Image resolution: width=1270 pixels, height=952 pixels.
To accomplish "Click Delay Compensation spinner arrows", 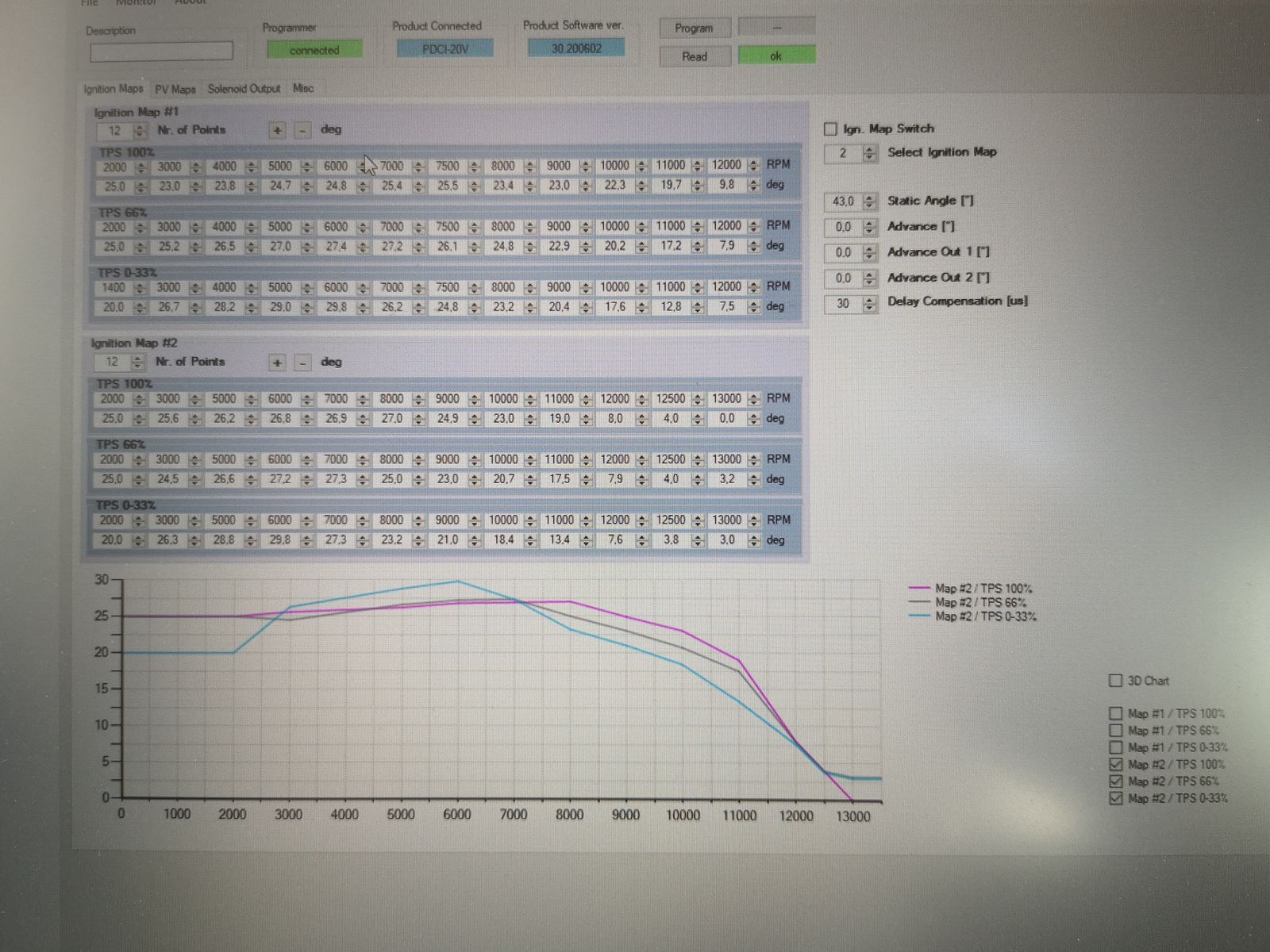I will point(869,304).
